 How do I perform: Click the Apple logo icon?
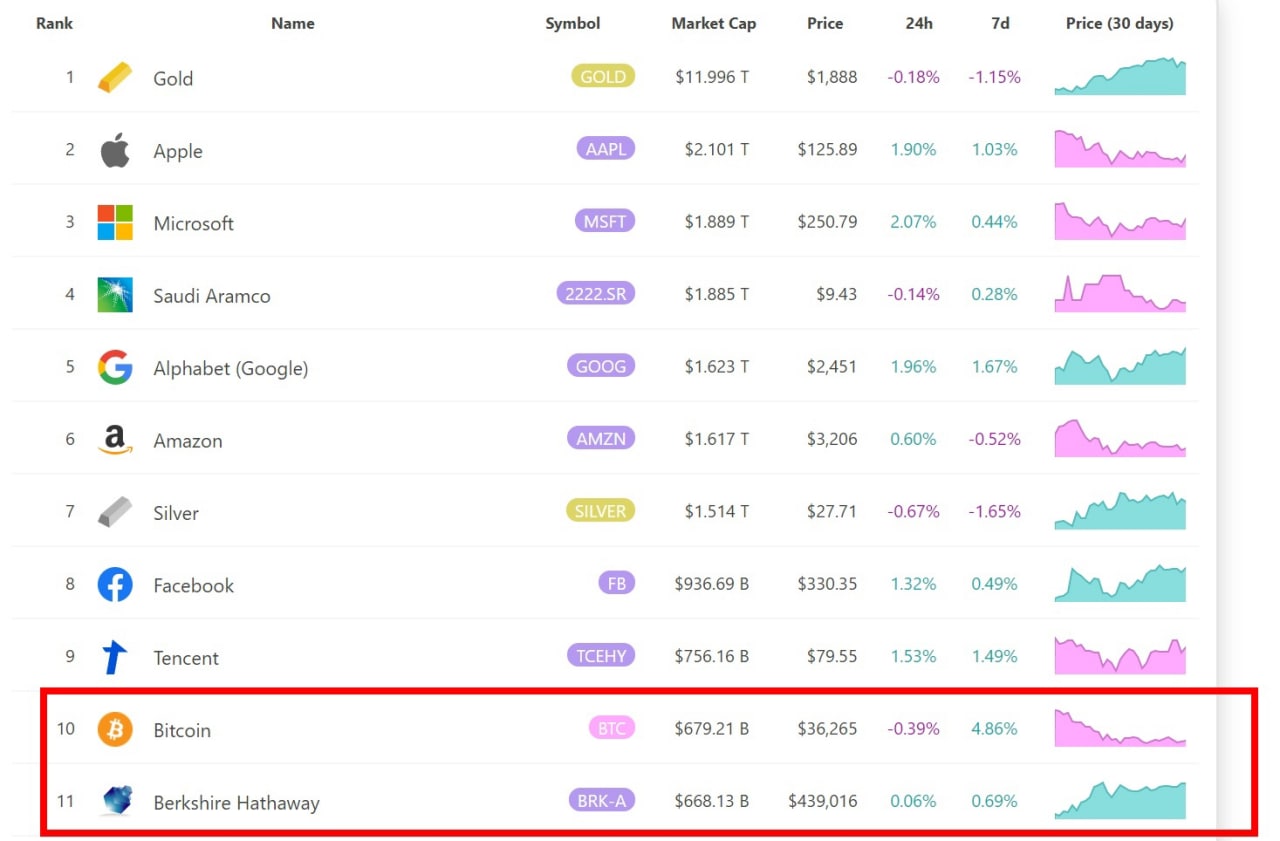tap(115, 150)
